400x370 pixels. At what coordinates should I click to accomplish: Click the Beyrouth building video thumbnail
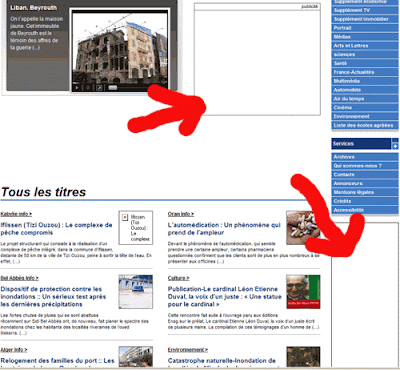[120, 47]
